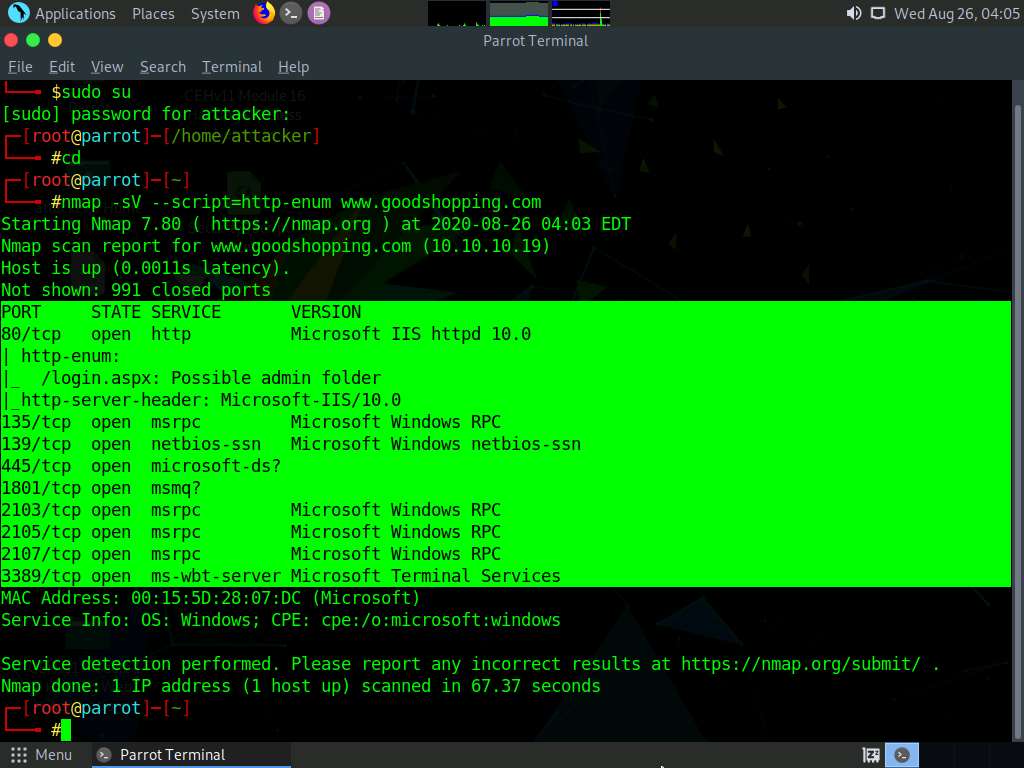The image size is (1024, 768).
Task: Open the Terminal menu in menubar
Action: click(x=232, y=67)
